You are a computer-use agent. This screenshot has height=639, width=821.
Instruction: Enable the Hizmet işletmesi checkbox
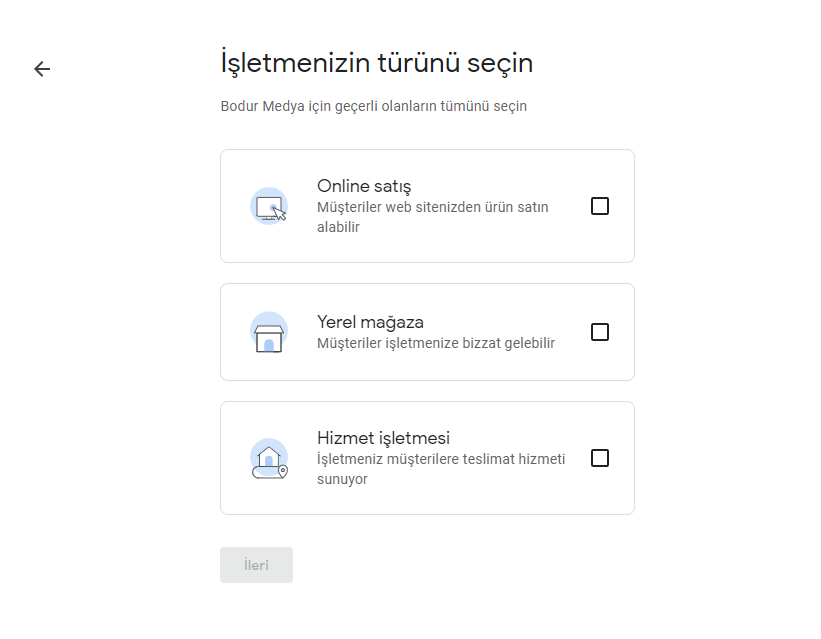pyautogui.click(x=600, y=458)
